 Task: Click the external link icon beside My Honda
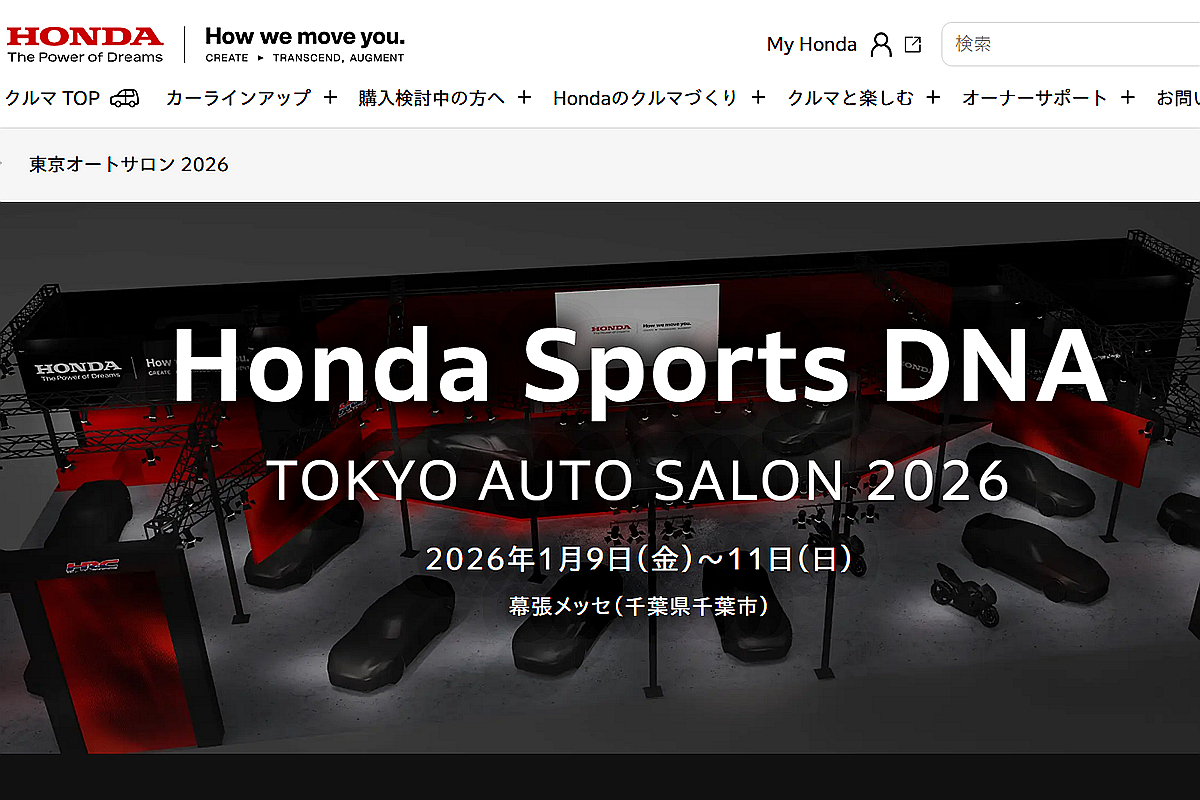click(913, 44)
